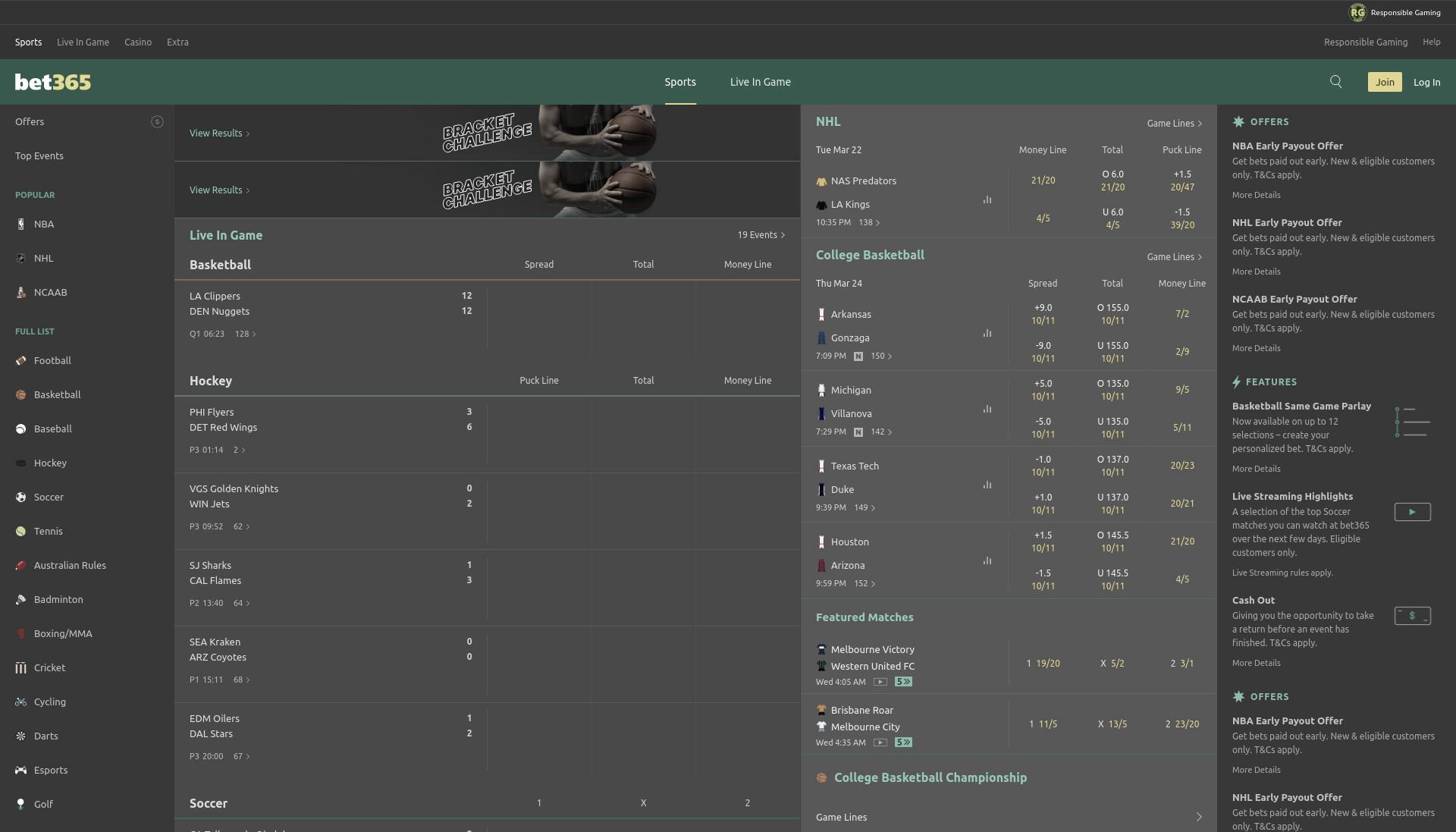Open Top Events in sidebar
1456x832 pixels.
[x=39, y=155]
